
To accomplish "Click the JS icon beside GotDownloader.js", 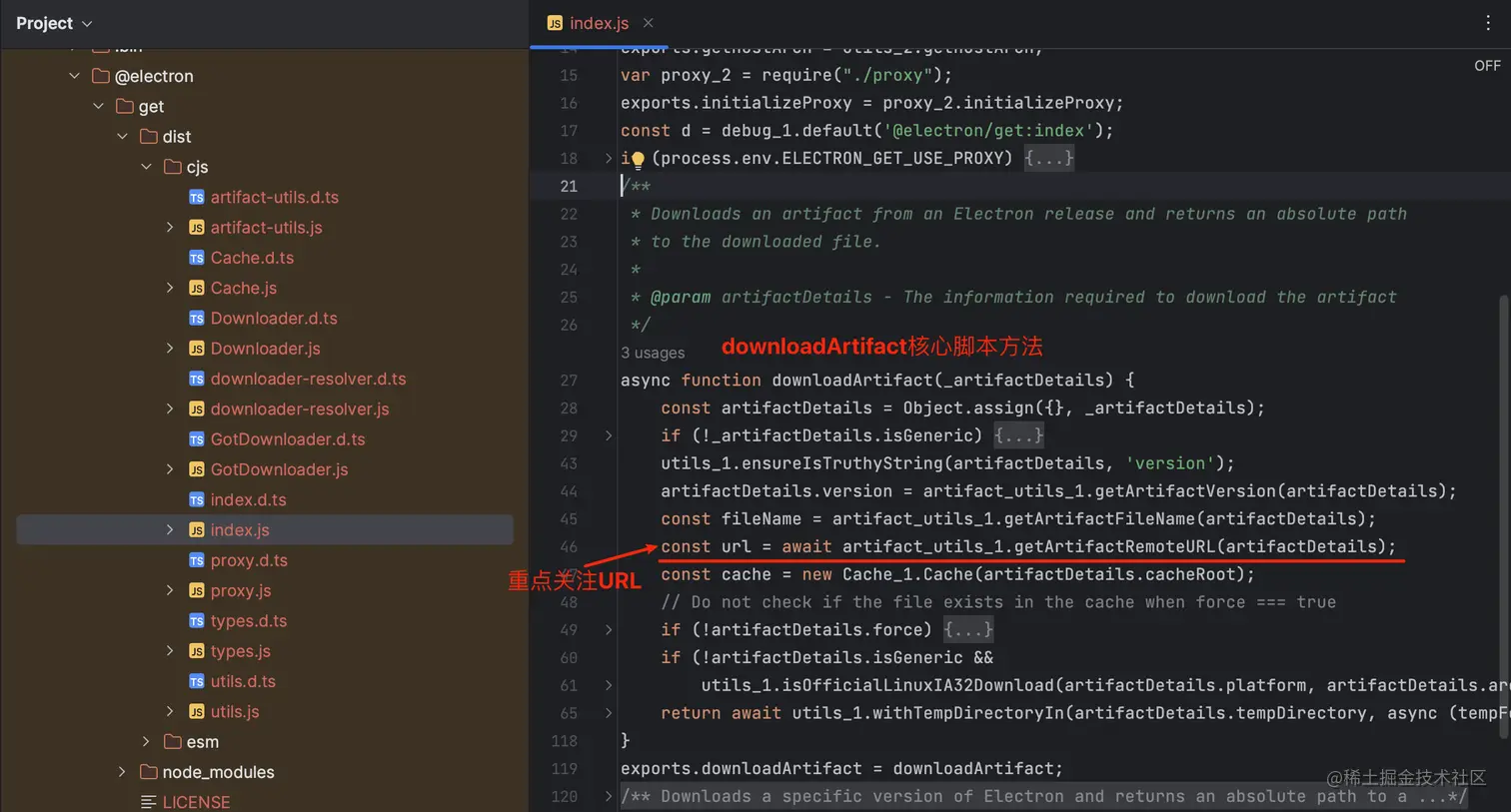I will (x=198, y=469).
